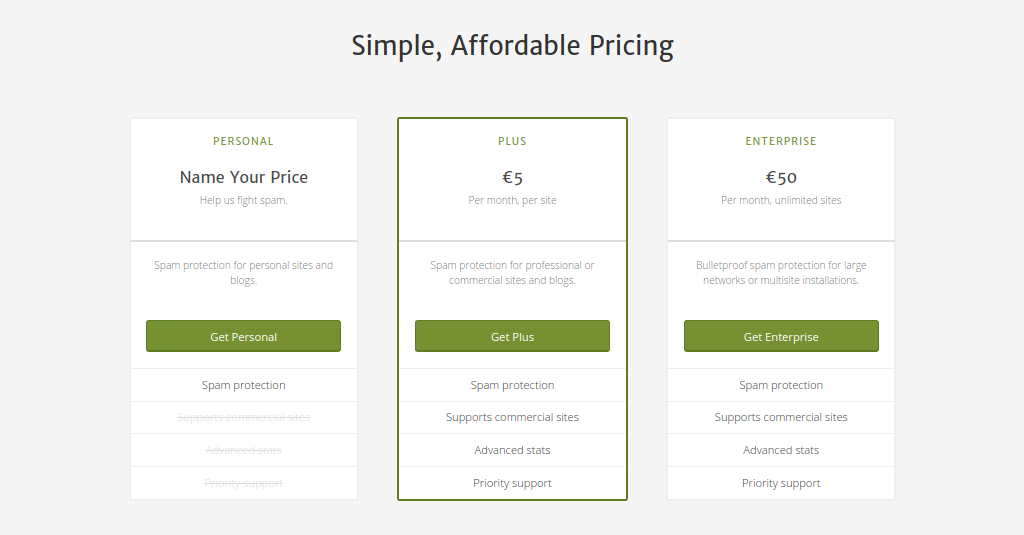
Task: Click Plus plan's "Advanced stats" feature
Action: pos(512,450)
